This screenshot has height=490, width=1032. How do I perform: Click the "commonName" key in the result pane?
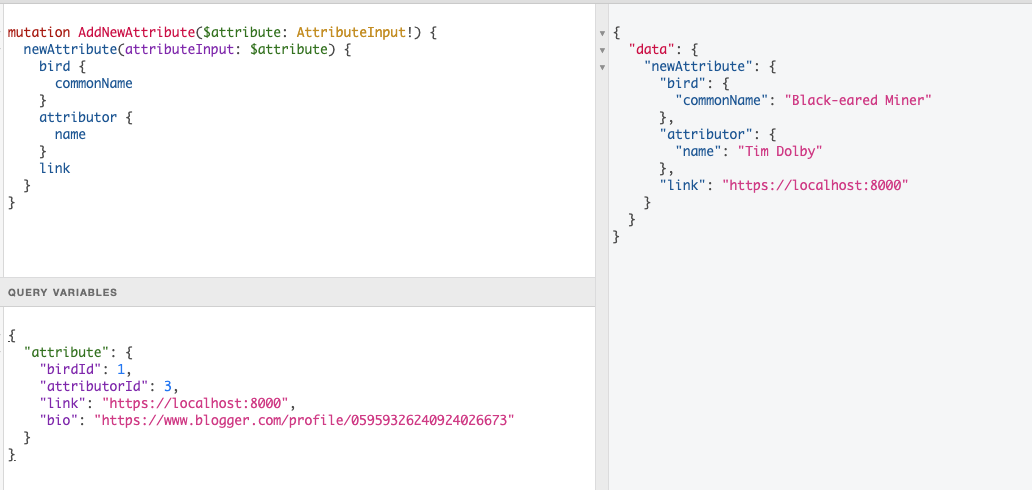[x=723, y=100]
